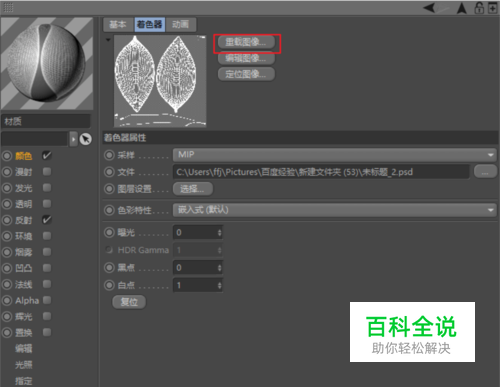
Task: Click the back arrow icon in top bar
Action: click(429, 7)
